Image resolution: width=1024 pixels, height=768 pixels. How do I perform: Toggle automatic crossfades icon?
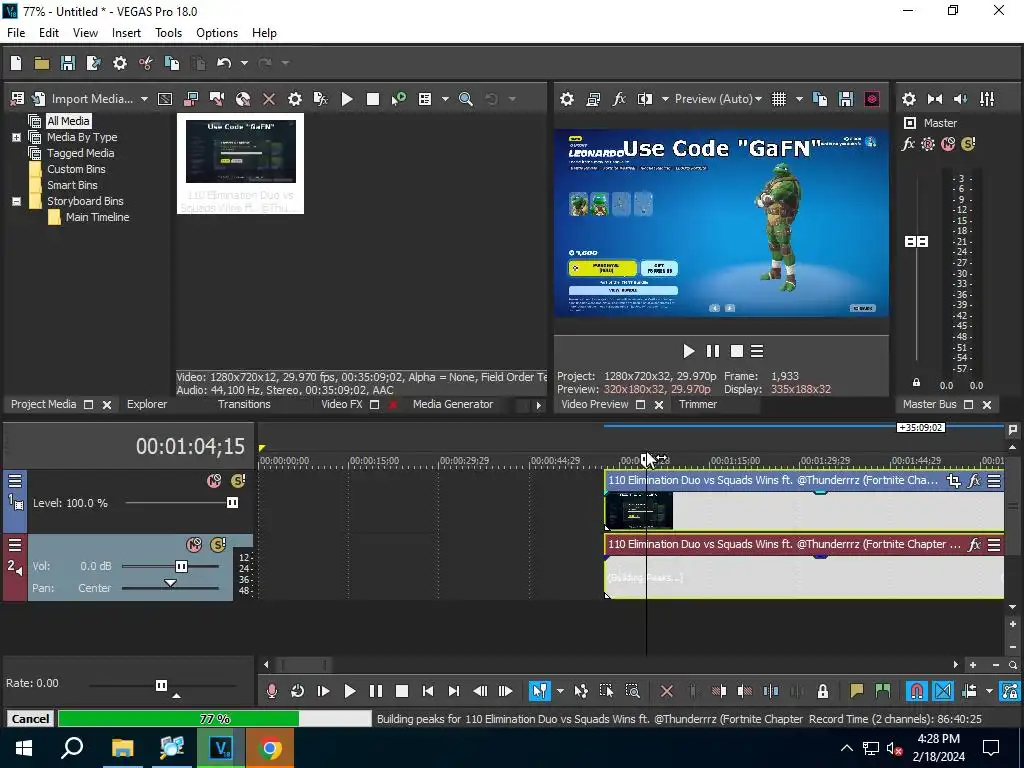coord(943,691)
